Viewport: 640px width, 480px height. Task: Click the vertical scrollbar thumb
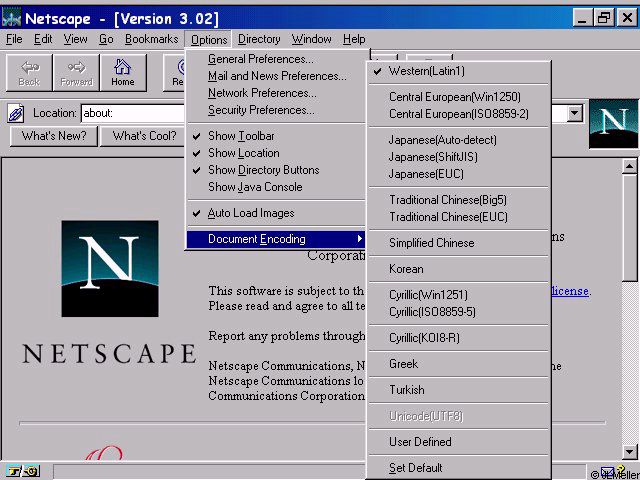pyautogui.click(x=629, y=227)
